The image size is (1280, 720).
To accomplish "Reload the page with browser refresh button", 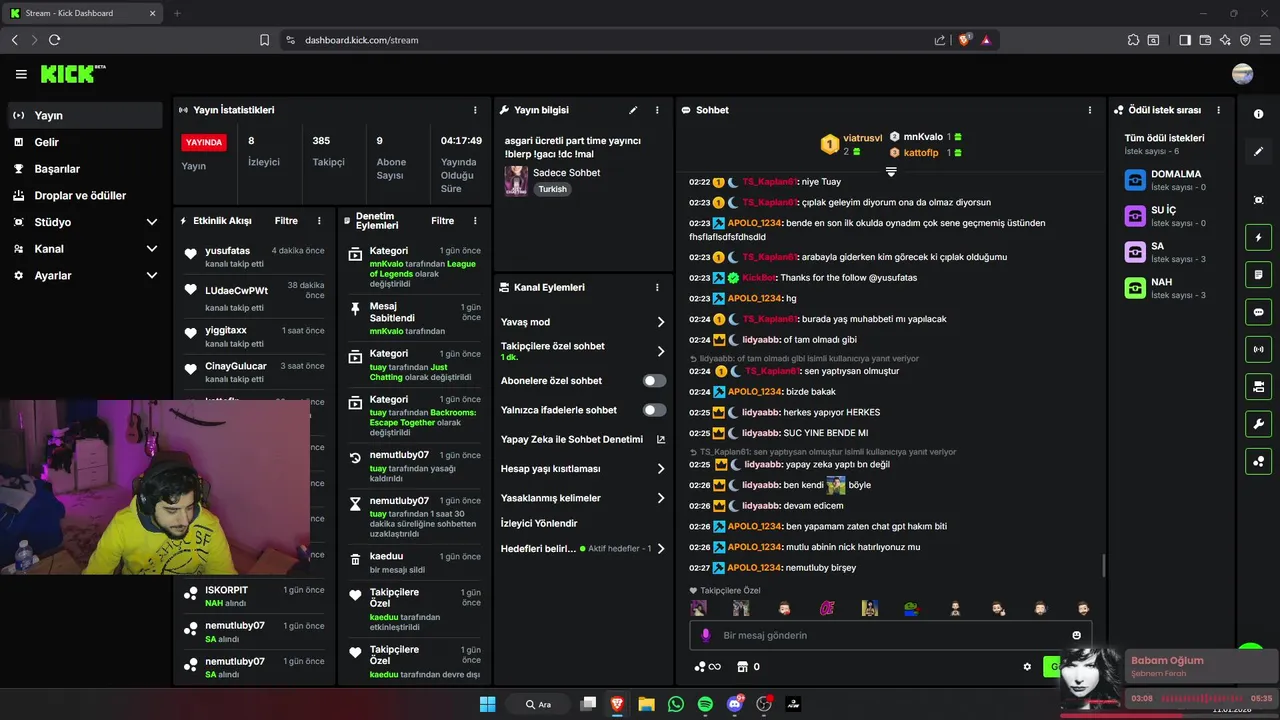I will [x=54, y=40].
